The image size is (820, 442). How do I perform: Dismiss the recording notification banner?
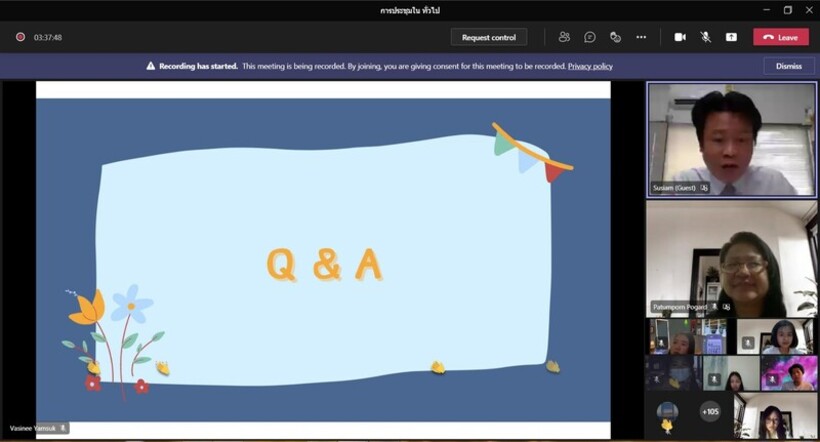point(788,66)
